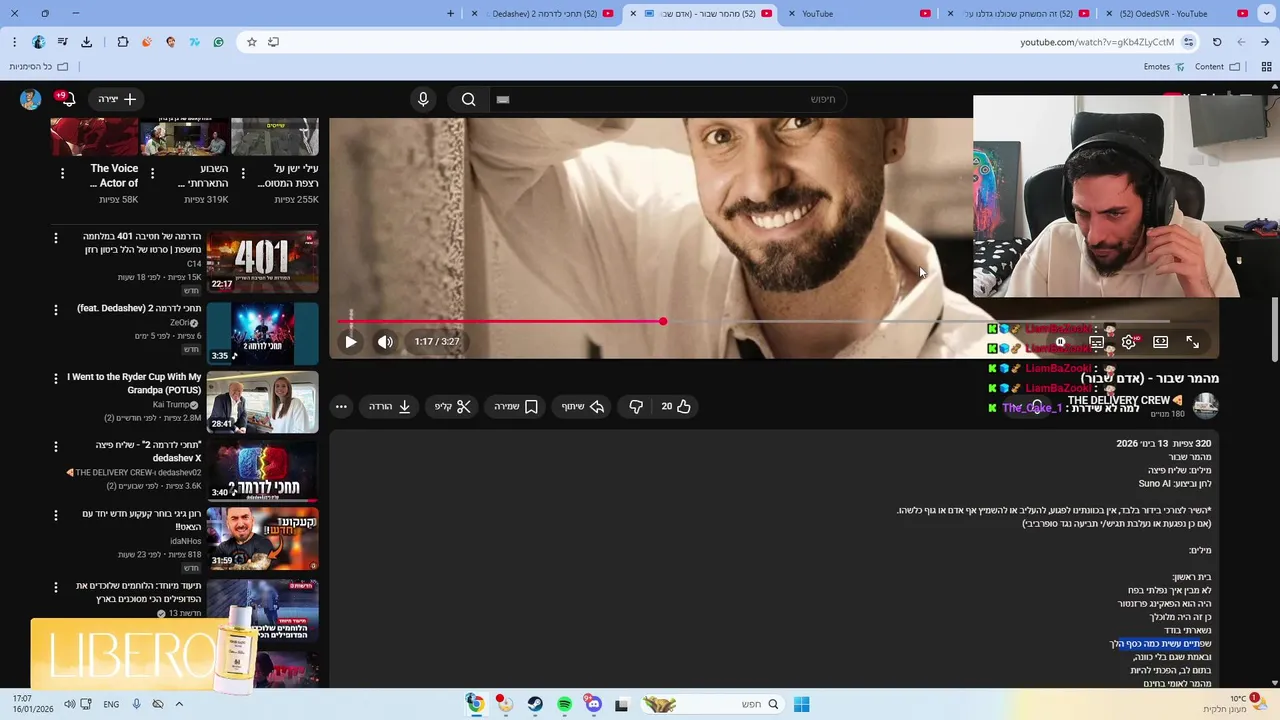Open the יצירה create menu
The height and width of the screenshot is (720, 1280).
click(117, 99)
